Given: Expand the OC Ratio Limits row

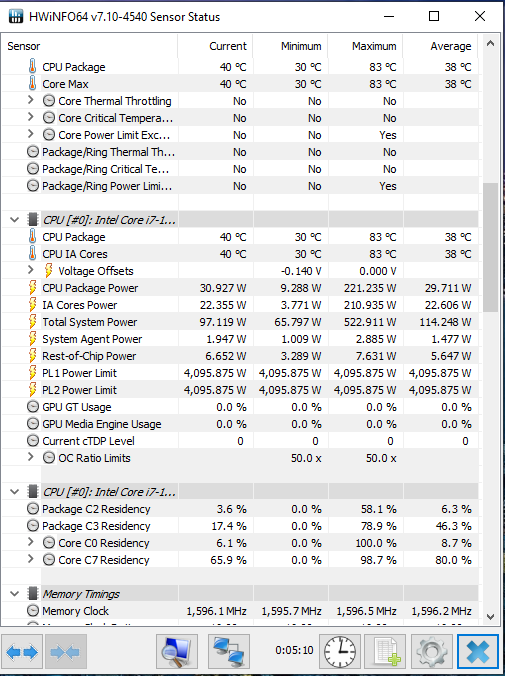Looking at the screenshot, I should coord(30,457).
